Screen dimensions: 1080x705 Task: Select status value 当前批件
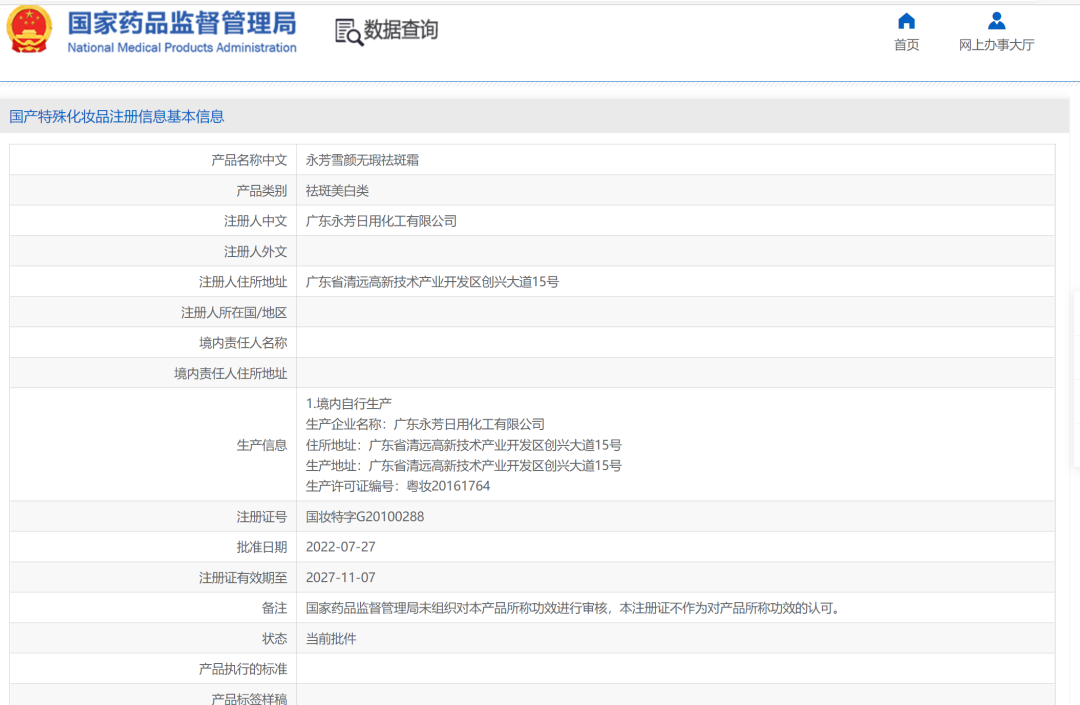[331, 638]
